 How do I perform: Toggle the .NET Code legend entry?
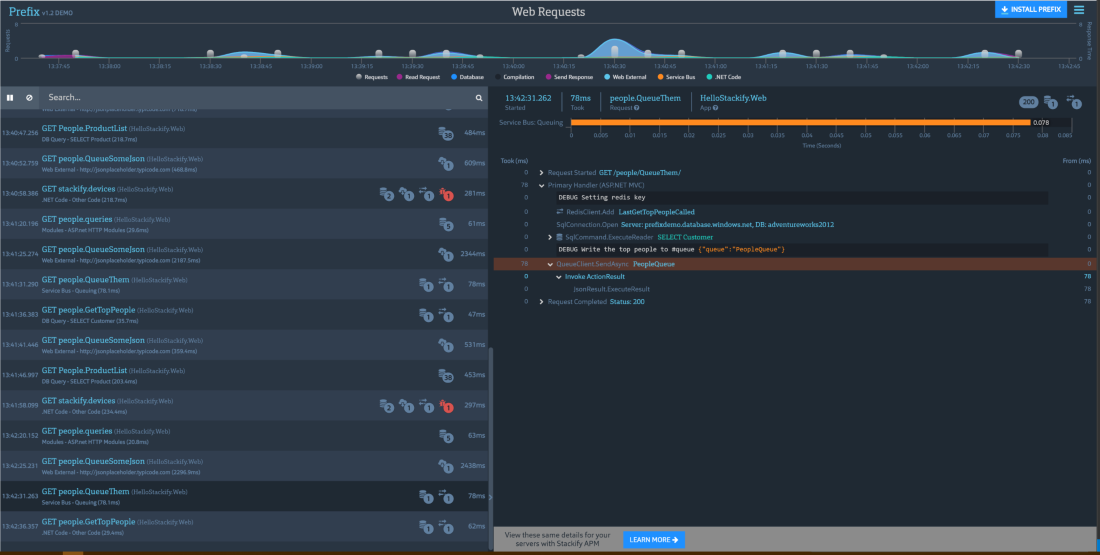pos(723,77)
